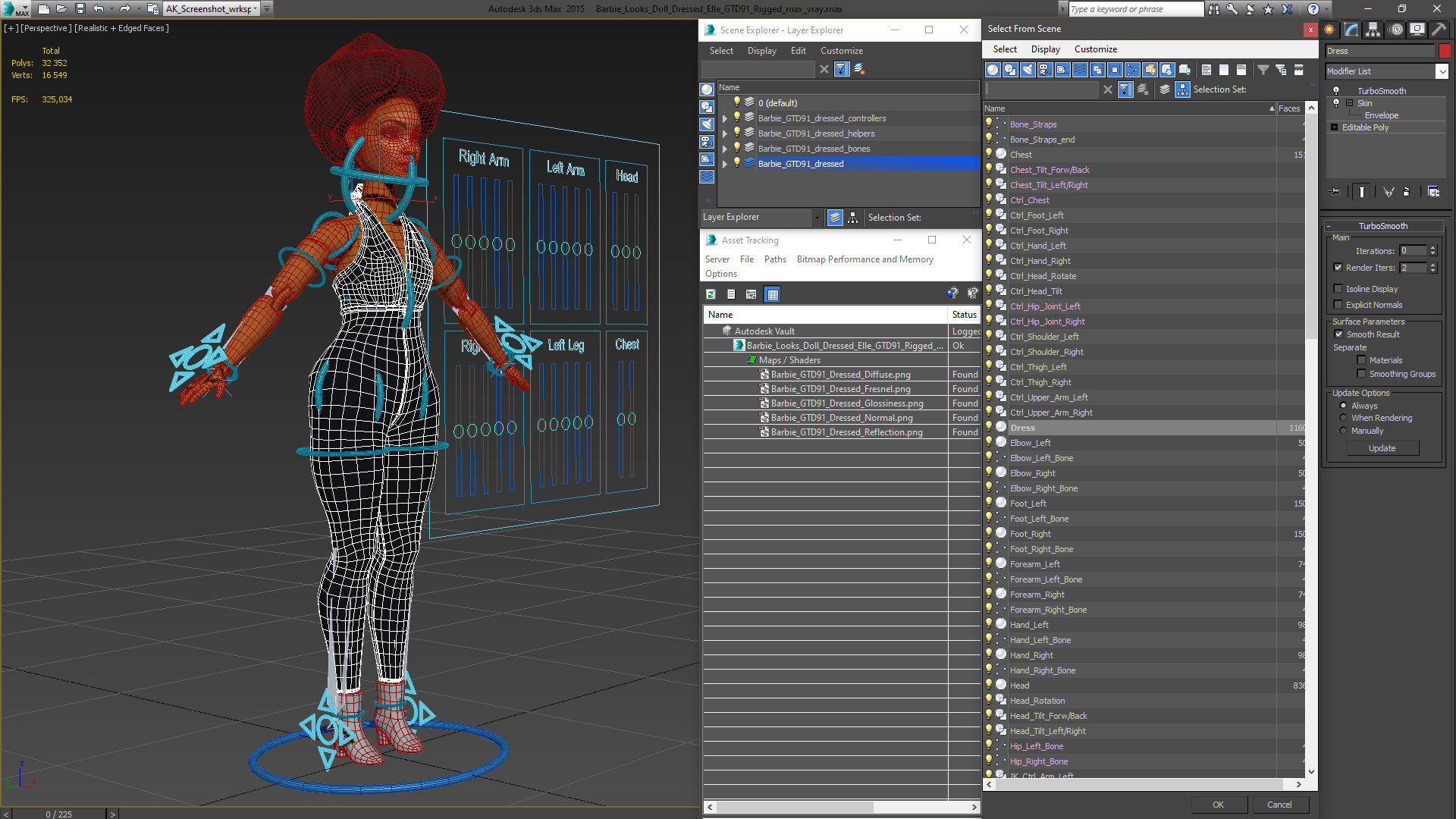Click the funnel filter icon in Select From Scene

coord(1263,70)
